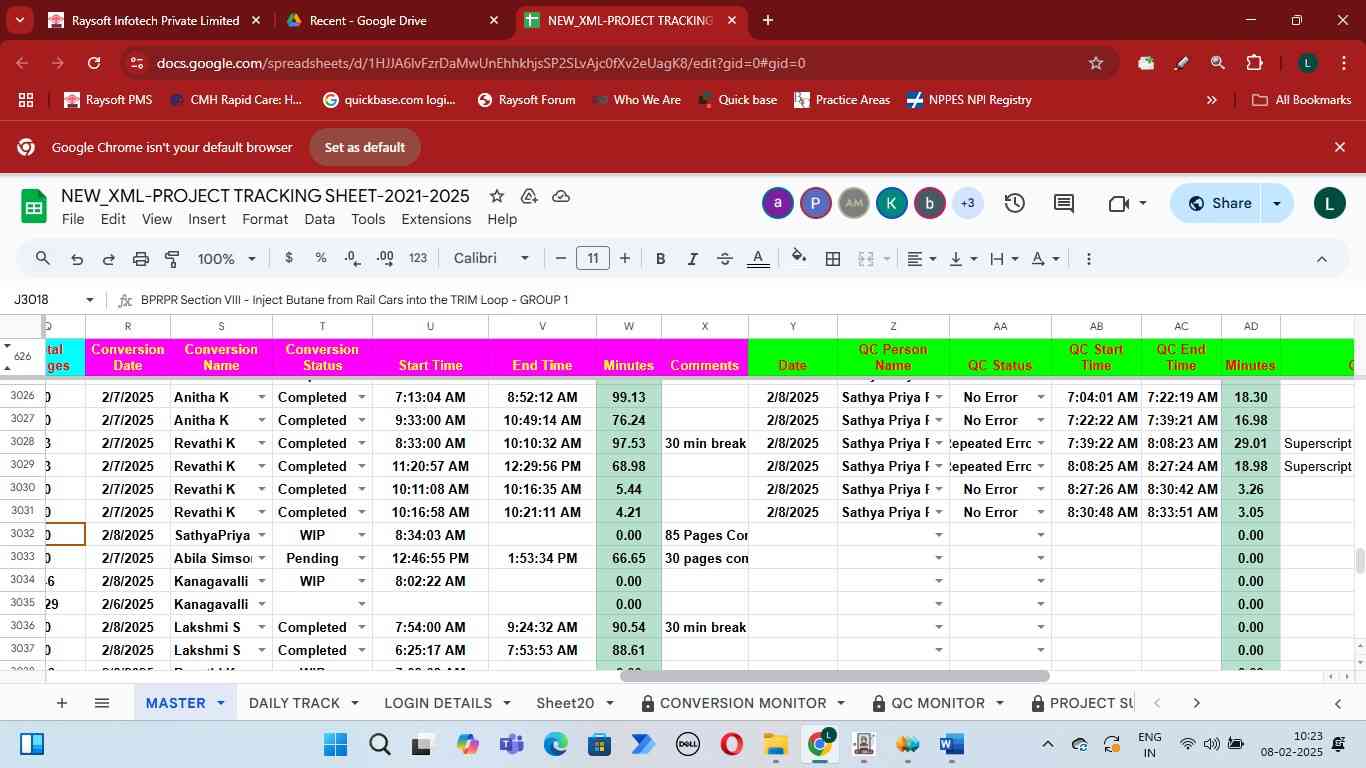Screen dimensions: 1366x768
Task: Open the text rotation dropdown
Action: (x=1045, y=259)
